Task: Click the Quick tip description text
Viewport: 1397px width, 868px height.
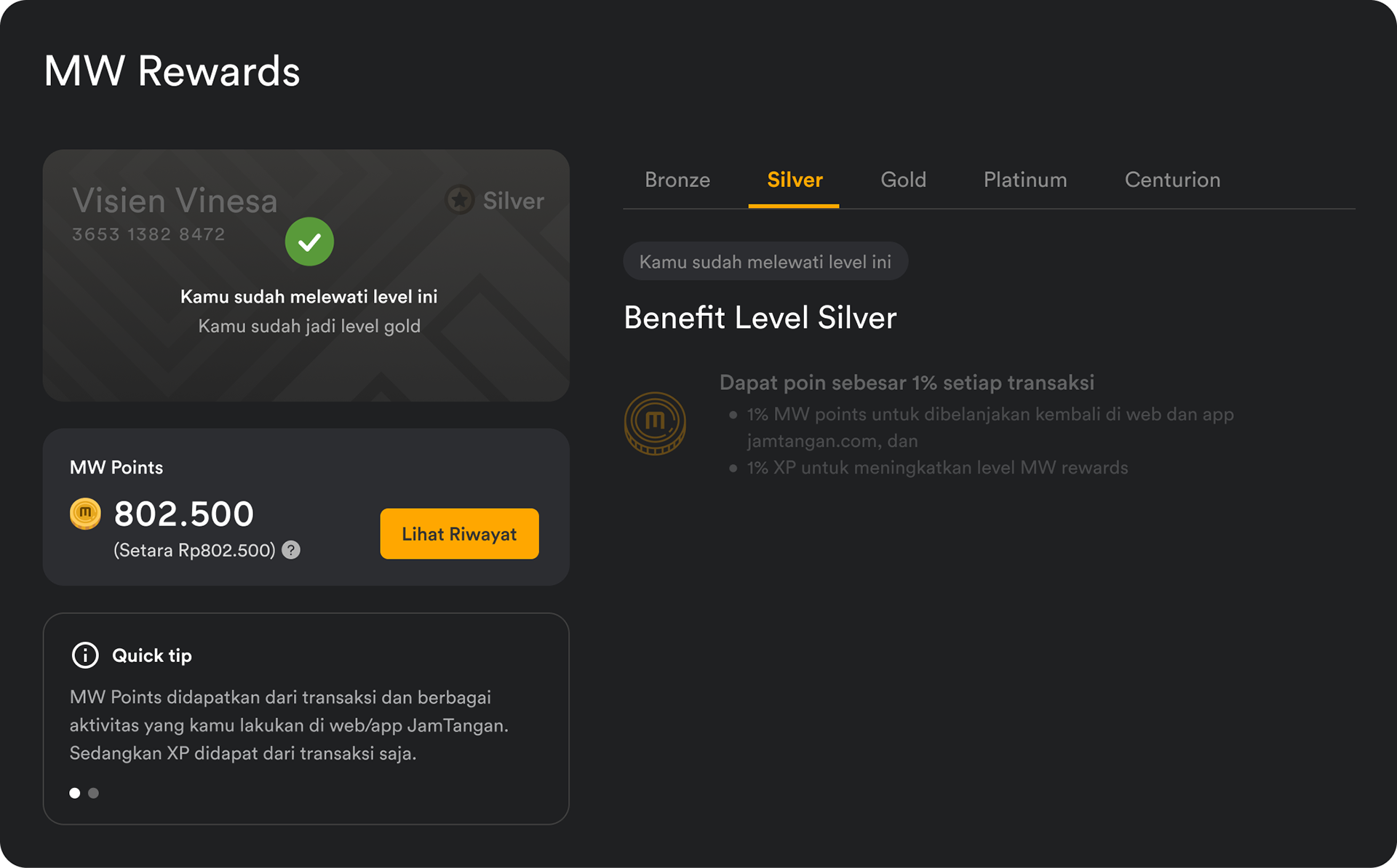Action: 289,725
